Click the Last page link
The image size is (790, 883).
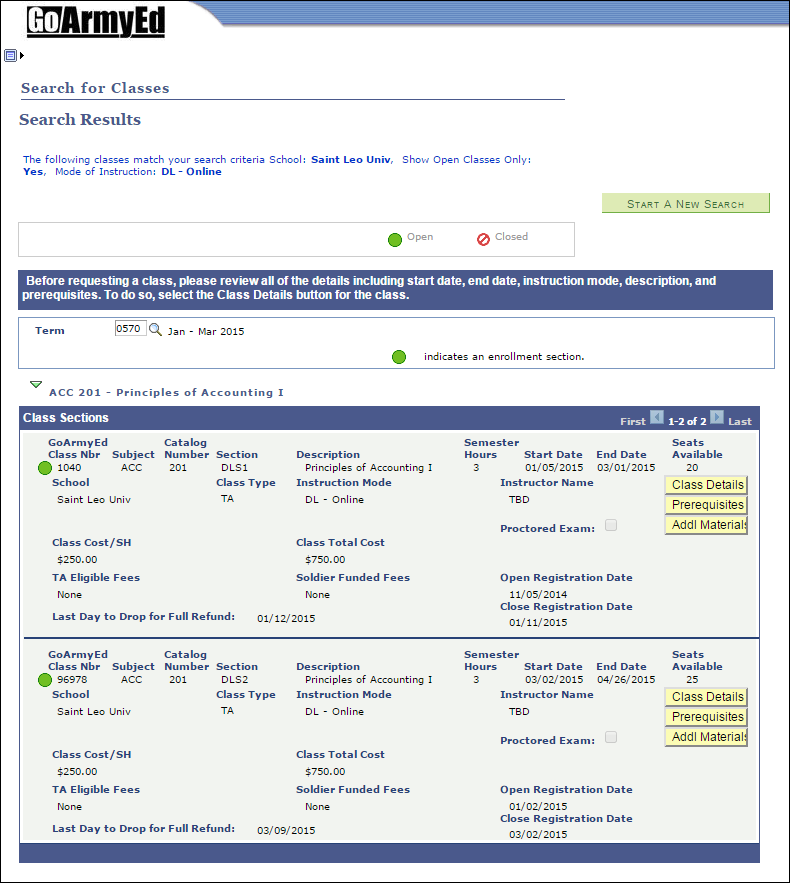740,421
